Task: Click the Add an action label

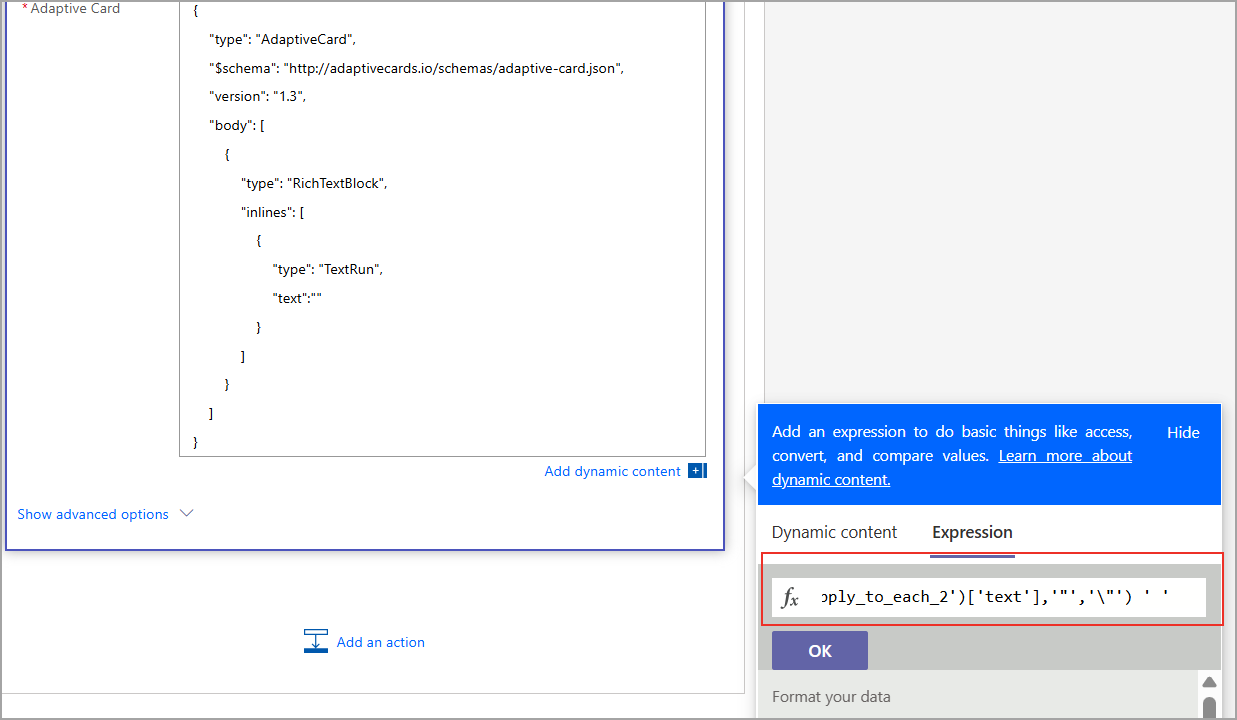Action: click(380, 642)
